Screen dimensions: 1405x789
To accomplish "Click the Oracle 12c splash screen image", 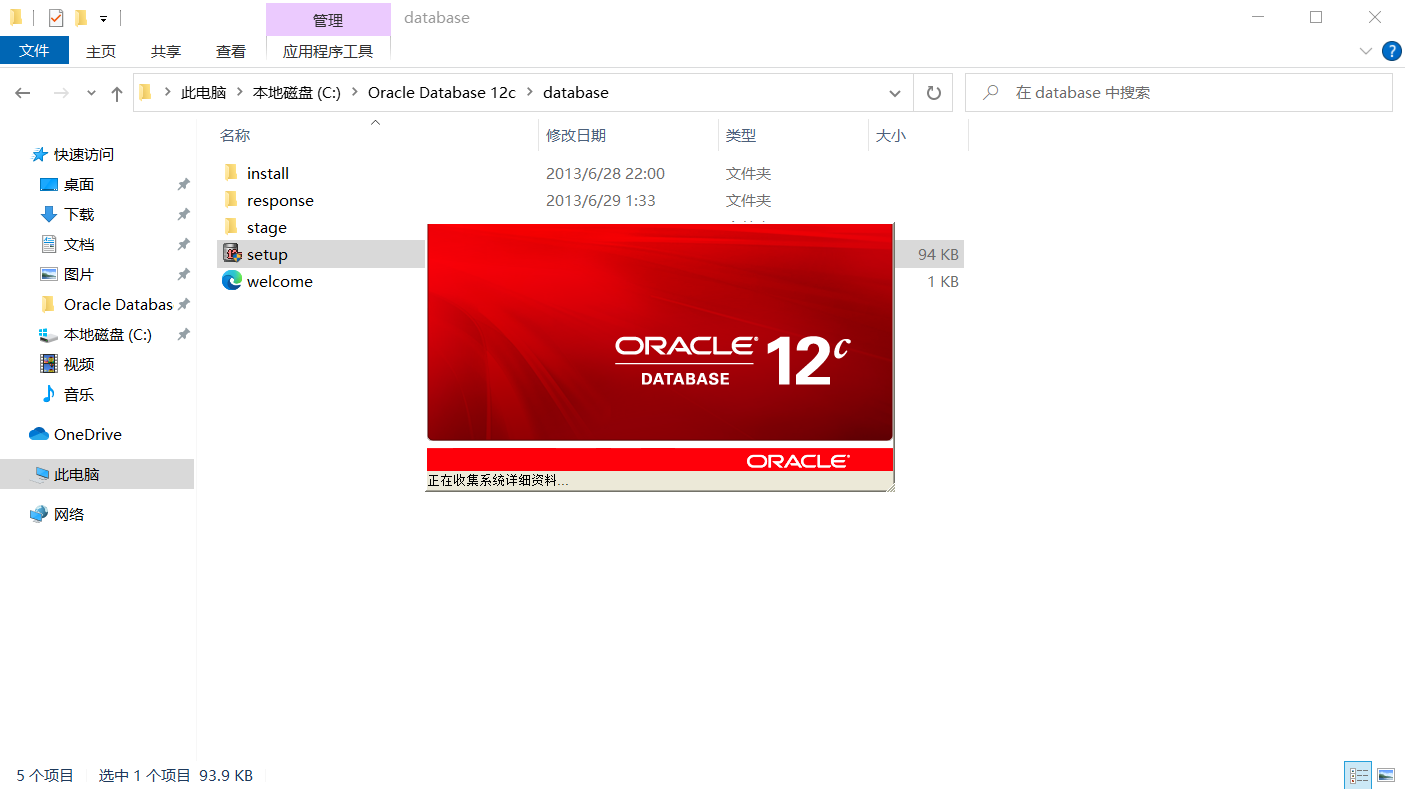I will [x=659, y=332].
